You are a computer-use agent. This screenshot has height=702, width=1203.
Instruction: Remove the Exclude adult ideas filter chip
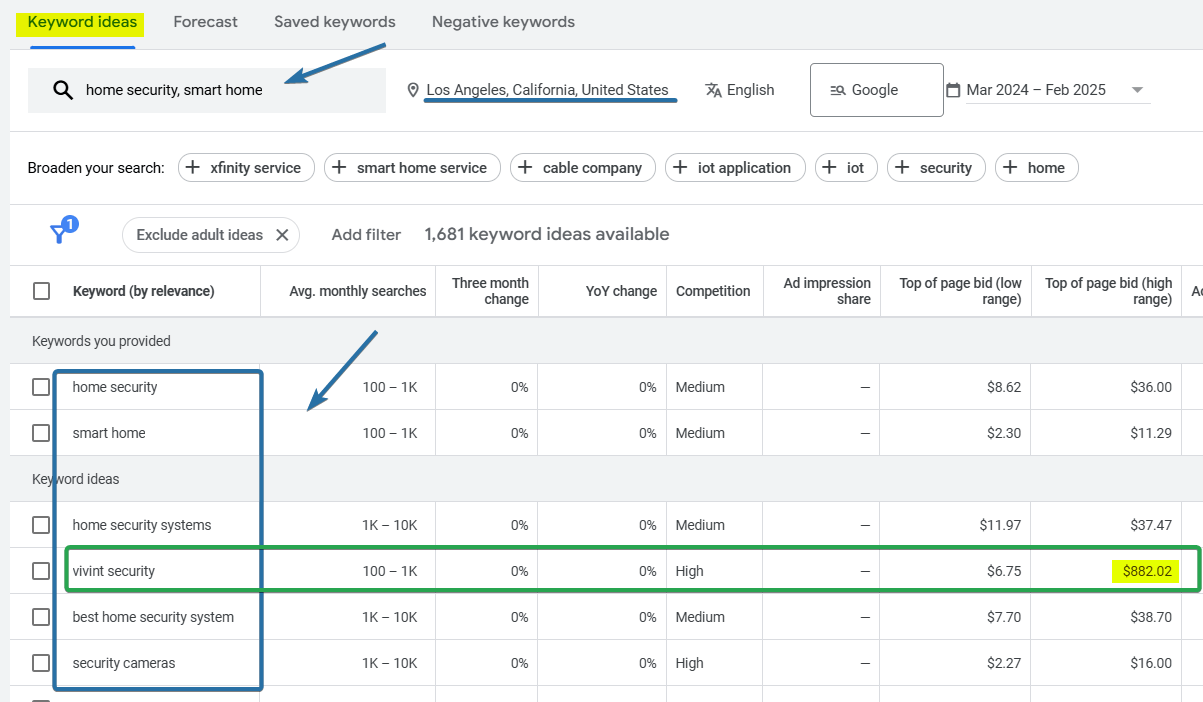click(283, 234)
